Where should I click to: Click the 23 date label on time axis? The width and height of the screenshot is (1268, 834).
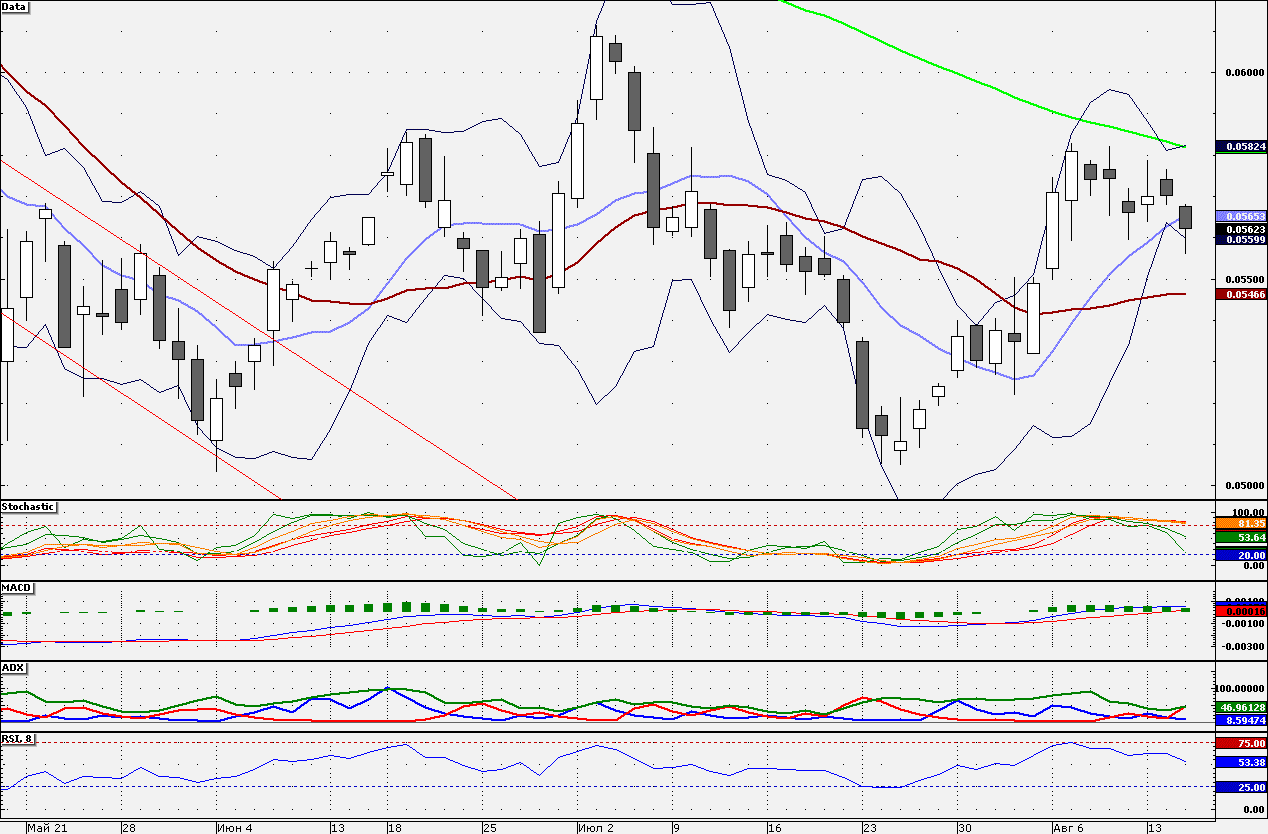coord(870,828)
